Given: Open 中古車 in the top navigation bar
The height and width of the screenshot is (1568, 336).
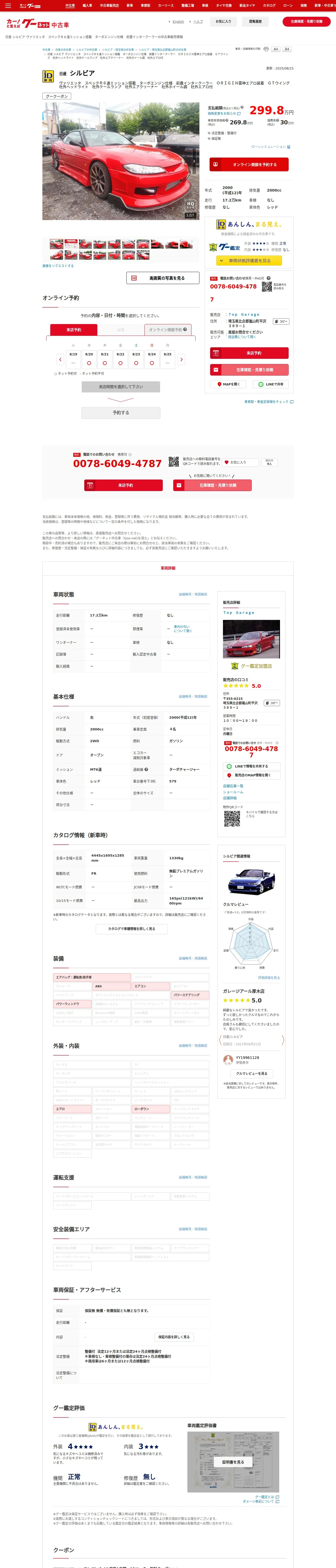Looking at the screenshot, I should [x=70, y=5].
